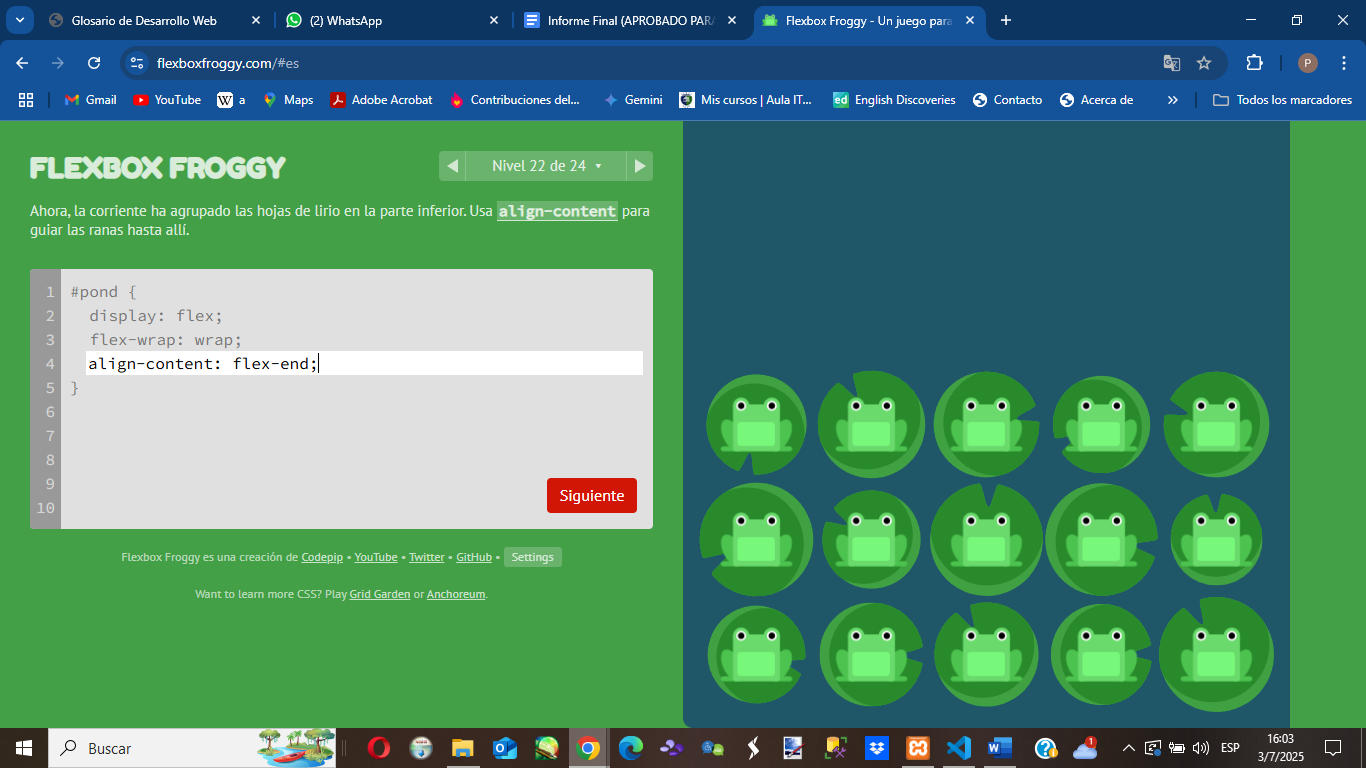Open the Maps bookmark
This screenshot has width=1366, height=768.
tap(288, 100)
